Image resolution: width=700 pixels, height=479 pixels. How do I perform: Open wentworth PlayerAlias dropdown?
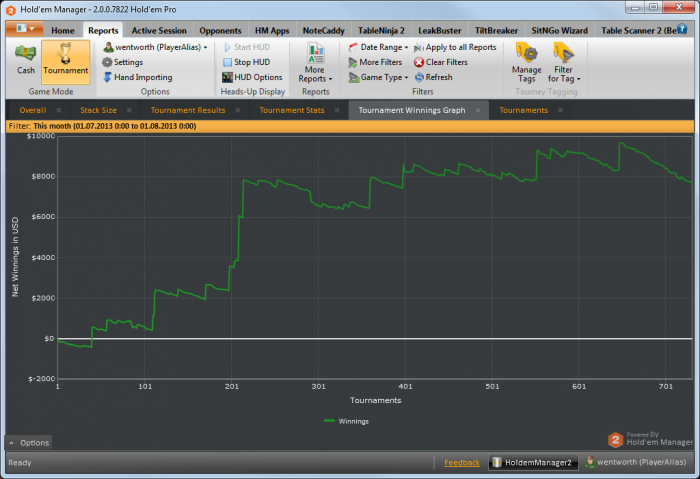click(155, 47)
